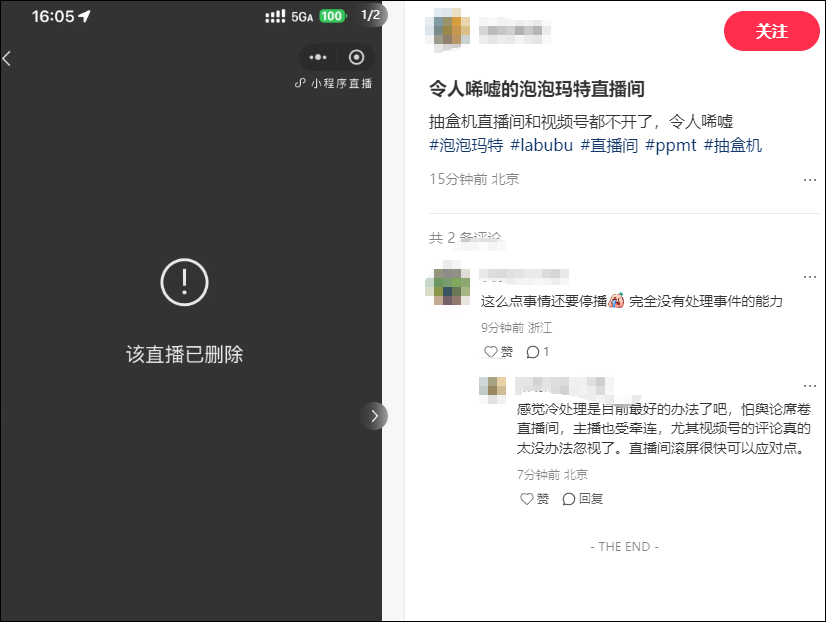Click the 5GA signal indicator
The height and width of the screenshot is (622, 826).
point(302,17)
